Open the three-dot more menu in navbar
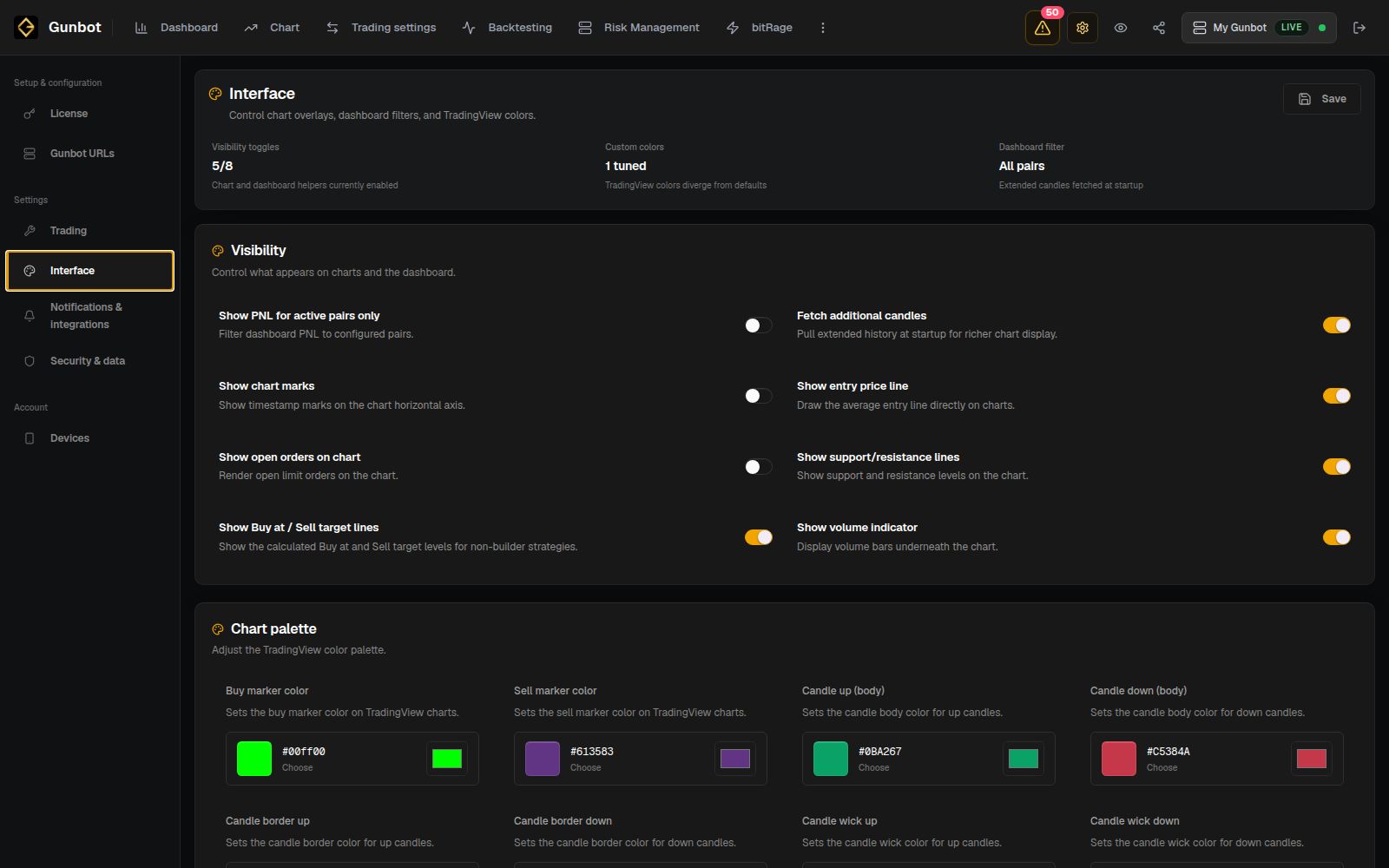 tap(823, 28)
